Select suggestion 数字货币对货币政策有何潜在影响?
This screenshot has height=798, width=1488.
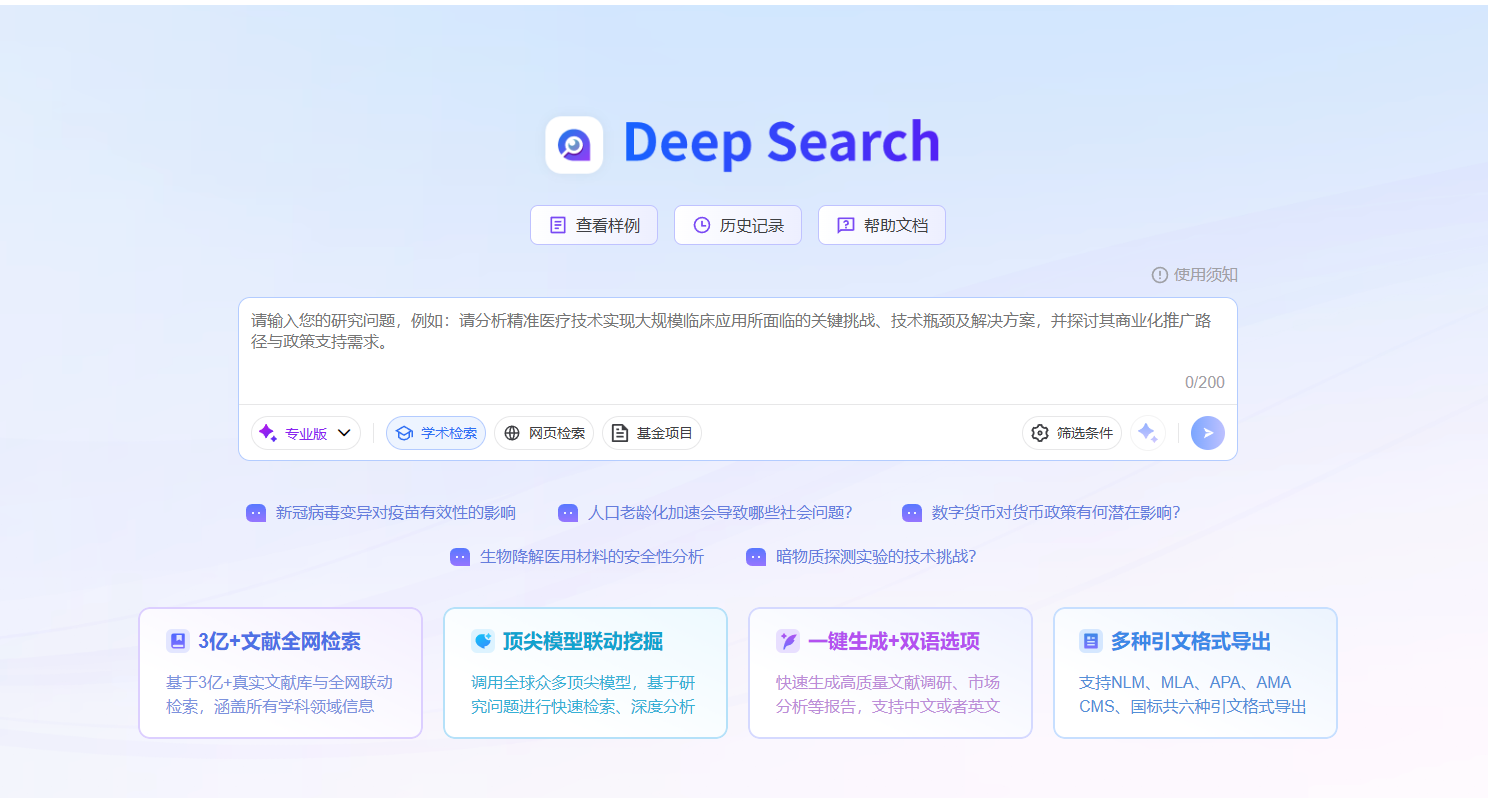1041,513
